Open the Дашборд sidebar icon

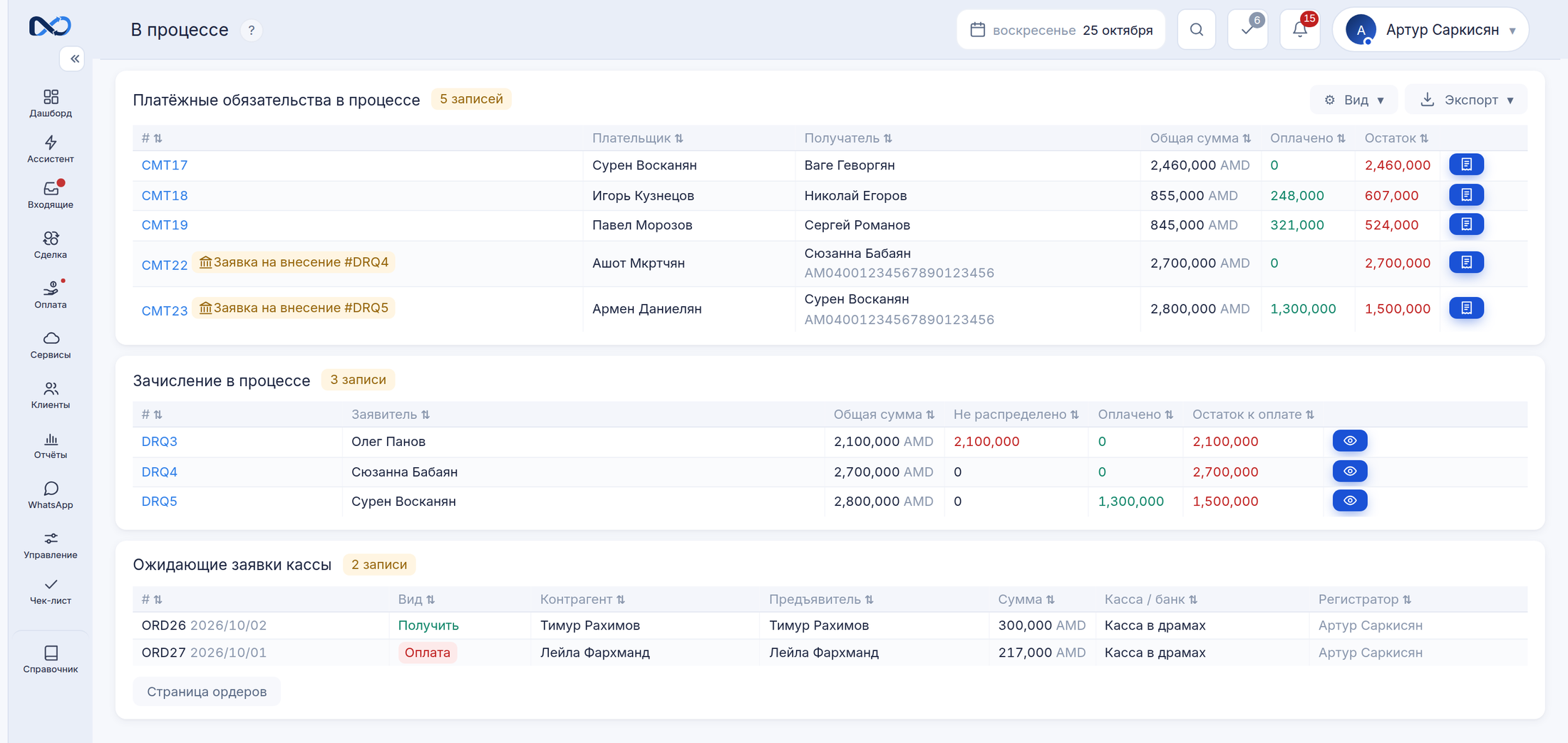51,103
